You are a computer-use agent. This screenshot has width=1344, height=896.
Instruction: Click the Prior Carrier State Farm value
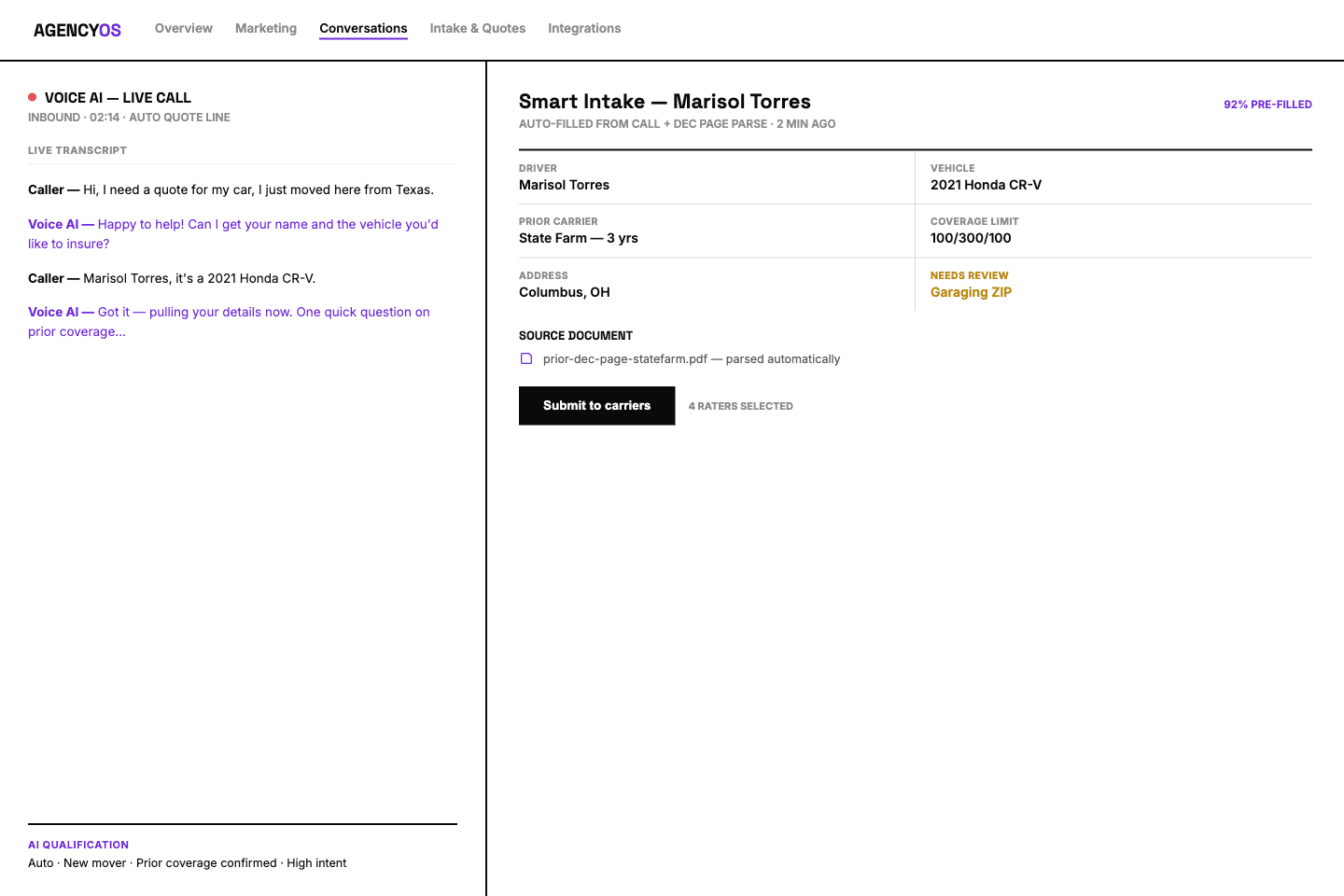click(579, 238)
